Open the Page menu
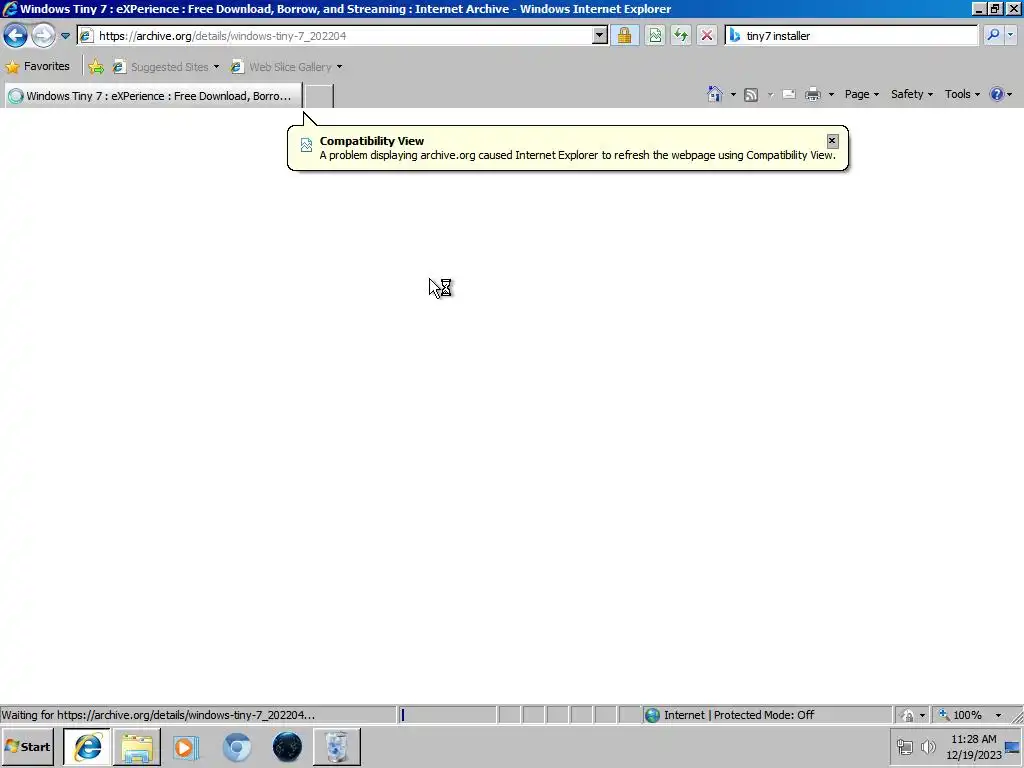 click(x=861, y=94)
